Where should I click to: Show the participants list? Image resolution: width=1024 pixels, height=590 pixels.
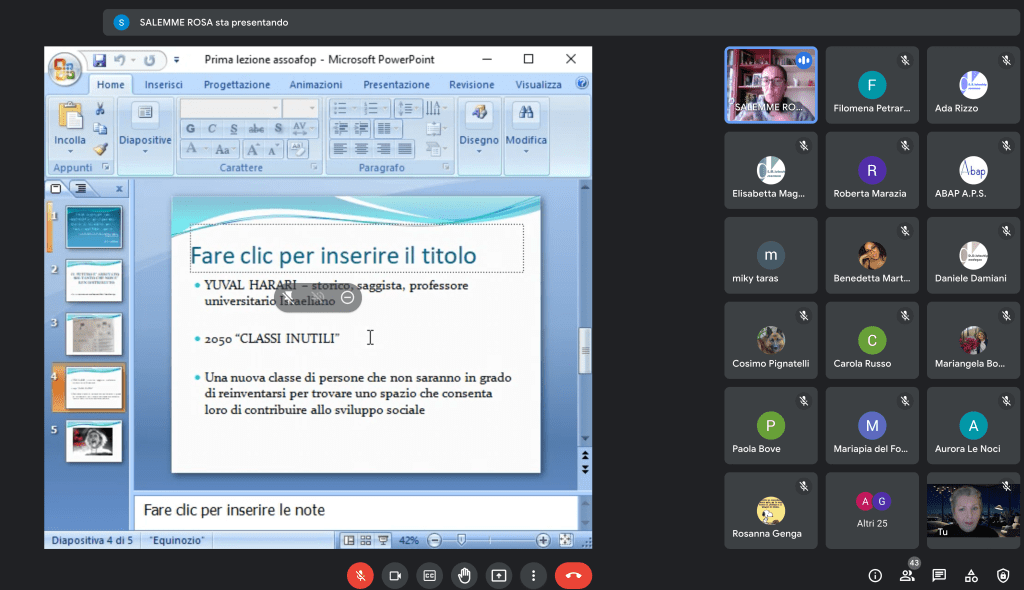[907, 575]
